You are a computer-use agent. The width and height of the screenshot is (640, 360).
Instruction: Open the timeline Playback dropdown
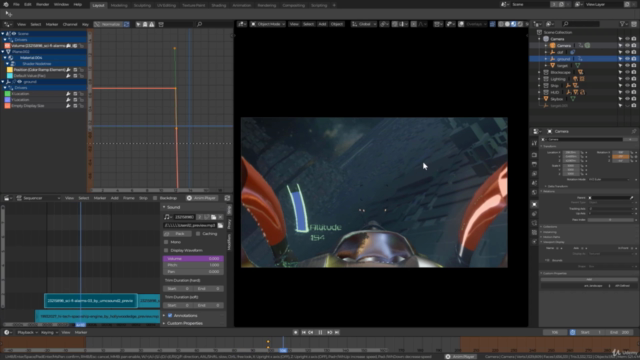coord(27,333)
